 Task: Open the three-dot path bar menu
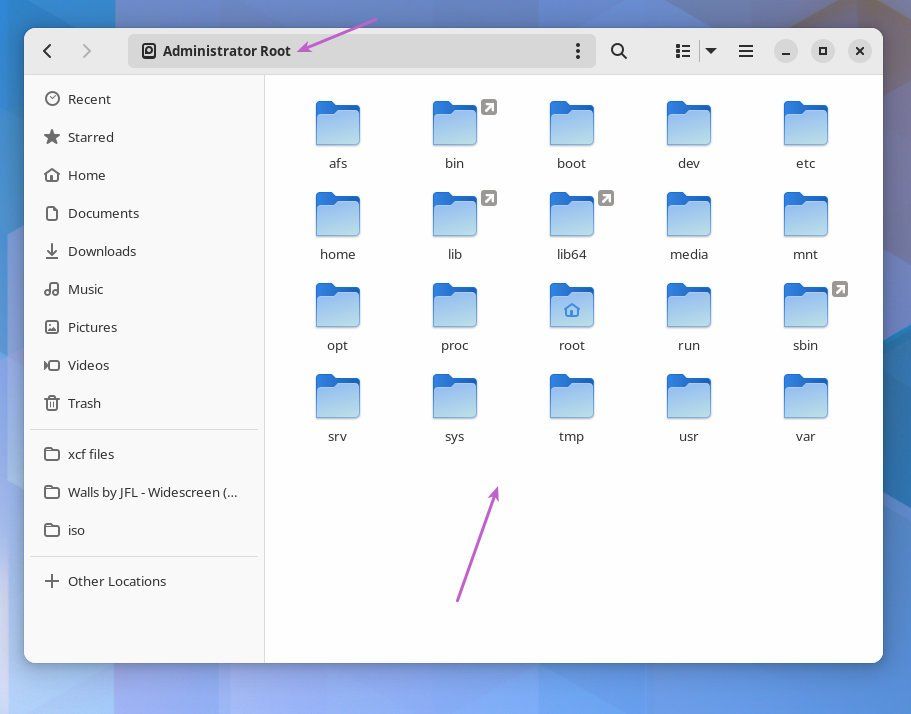point(578,51)
